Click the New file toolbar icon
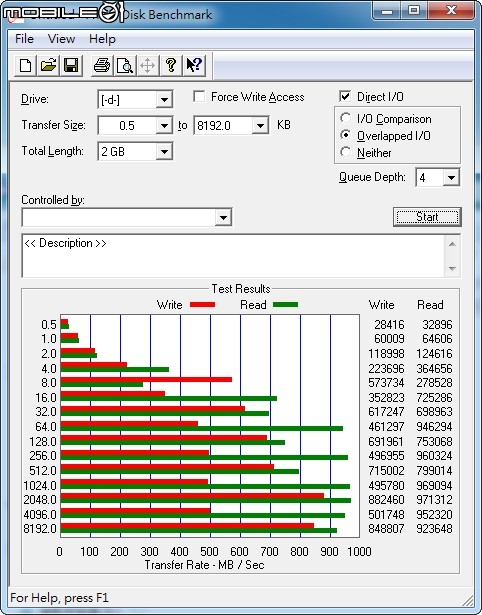Screen dimensions: 482x615 [x=25, y=65]
